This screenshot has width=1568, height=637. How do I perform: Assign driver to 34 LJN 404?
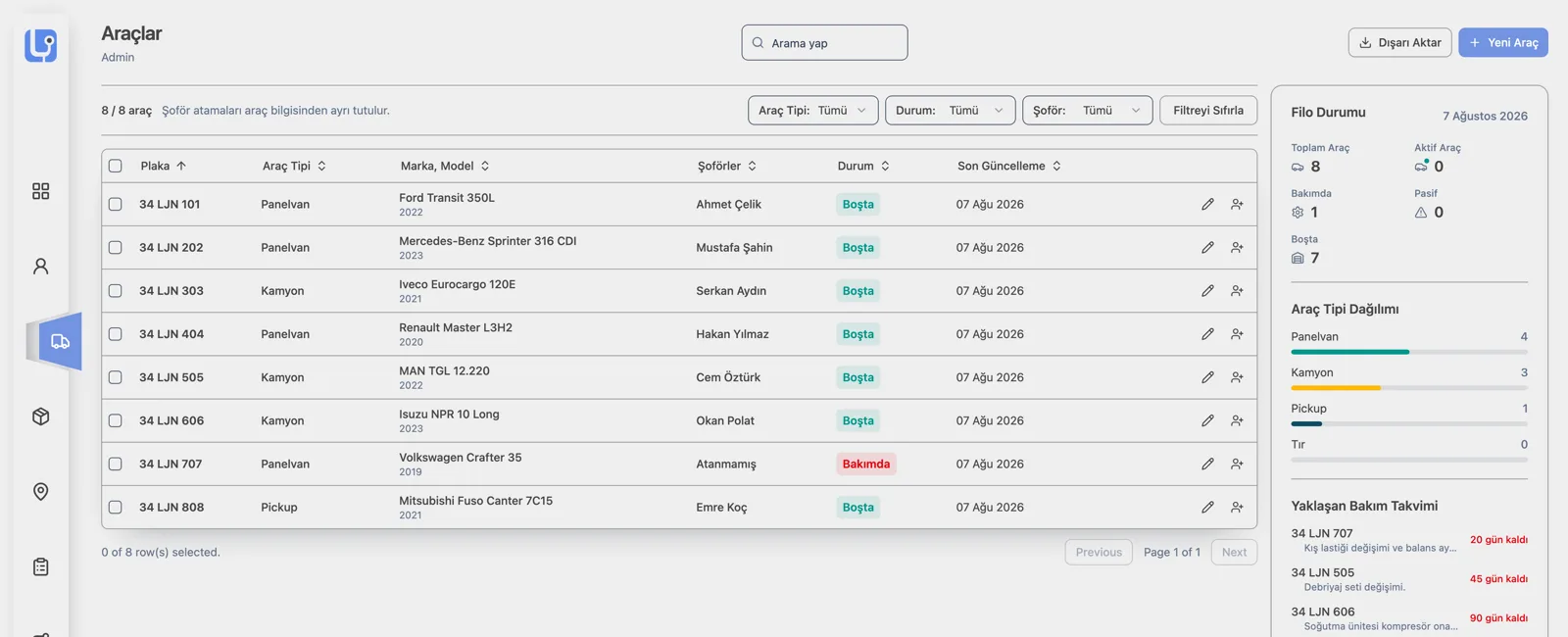click(x=1237, y=333)
